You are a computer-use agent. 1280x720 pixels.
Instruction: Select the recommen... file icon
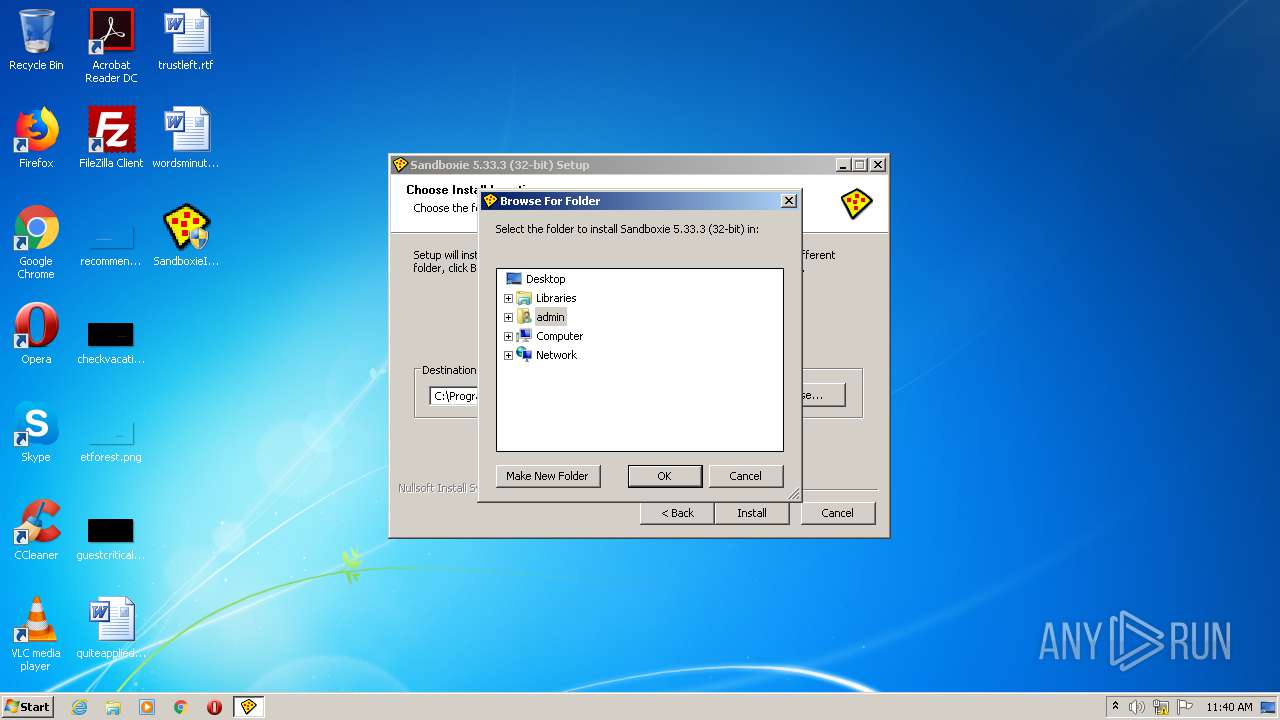pos(111,242)
